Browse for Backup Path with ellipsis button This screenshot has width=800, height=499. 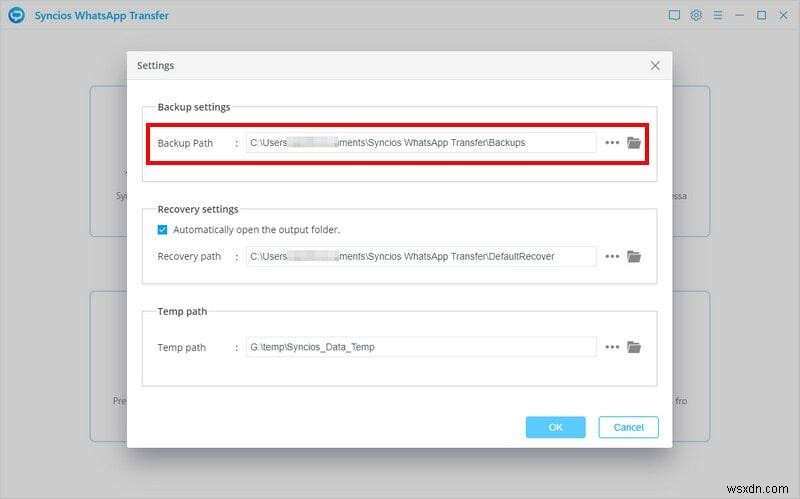[x=612, y=143]
